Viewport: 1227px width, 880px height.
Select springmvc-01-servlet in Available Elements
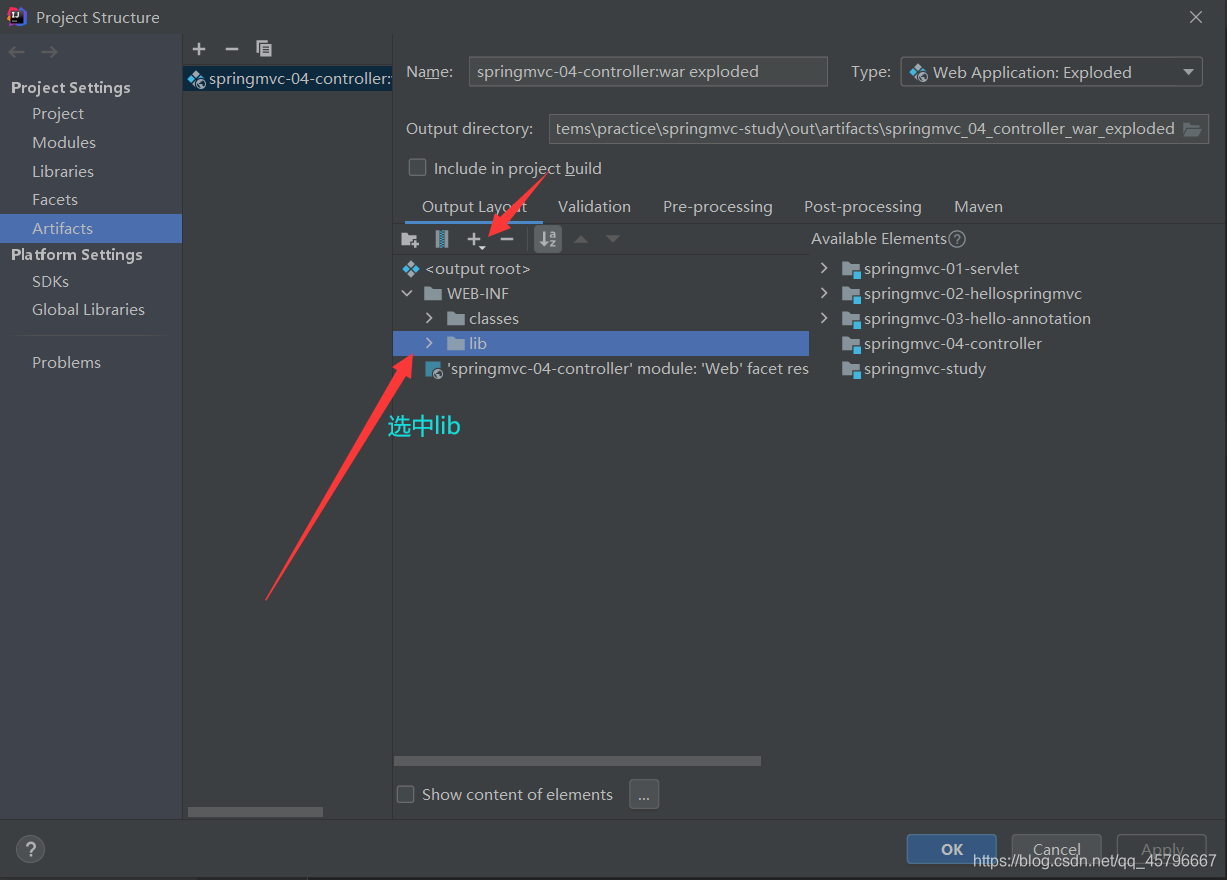coord(941,269)
